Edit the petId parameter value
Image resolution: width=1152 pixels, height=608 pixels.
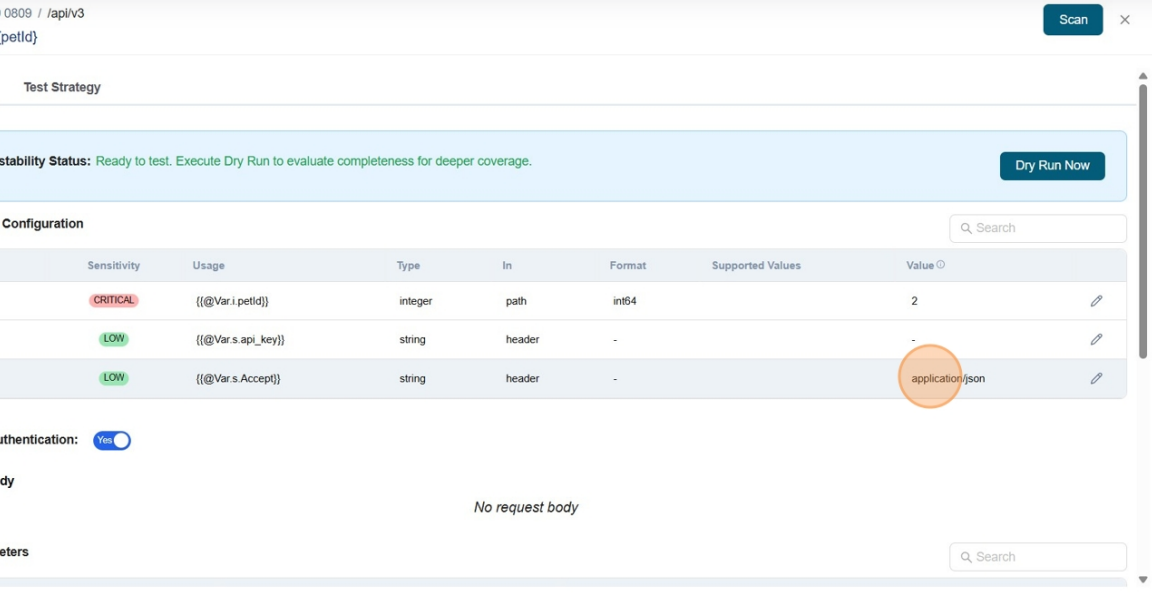pos(1096,300)
